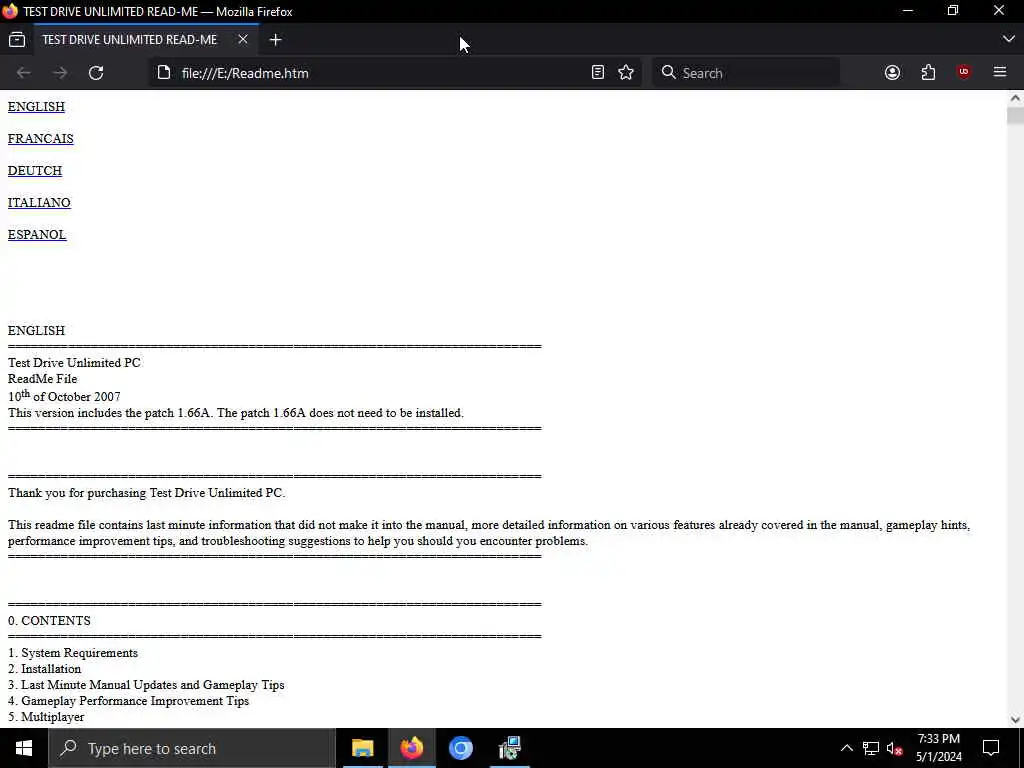Image resolution: width=1024 pixels, height=768 pixels.
Task: Open Extensions panel
Action: tap(928, 72)
